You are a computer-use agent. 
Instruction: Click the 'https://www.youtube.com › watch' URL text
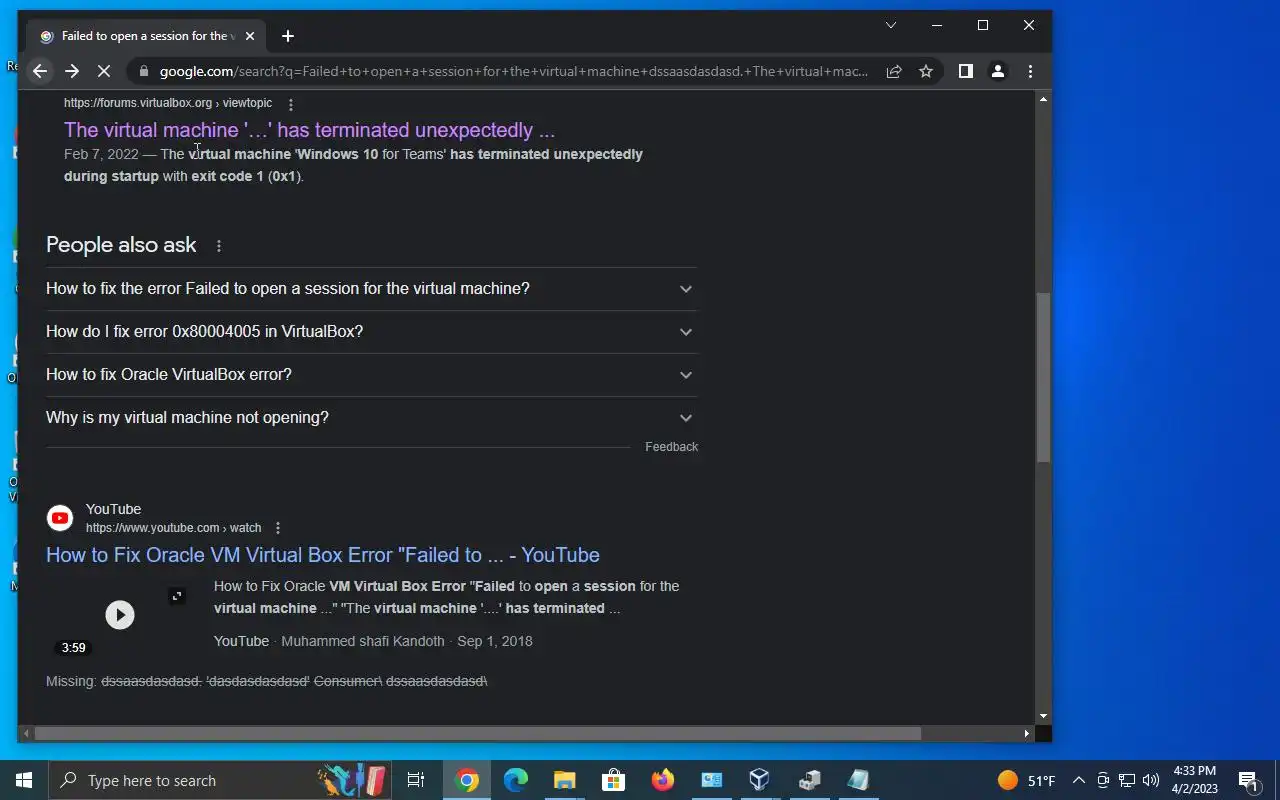coord(173,528)
